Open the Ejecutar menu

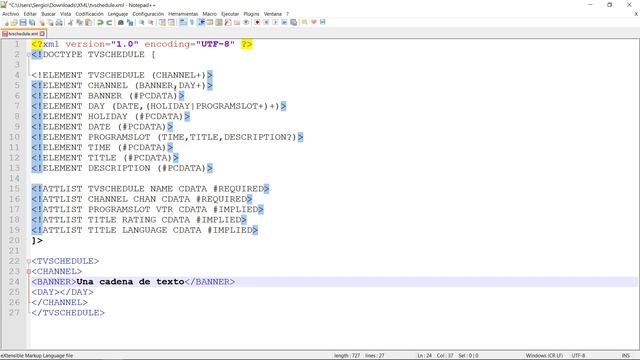click(x=230, y=14)
